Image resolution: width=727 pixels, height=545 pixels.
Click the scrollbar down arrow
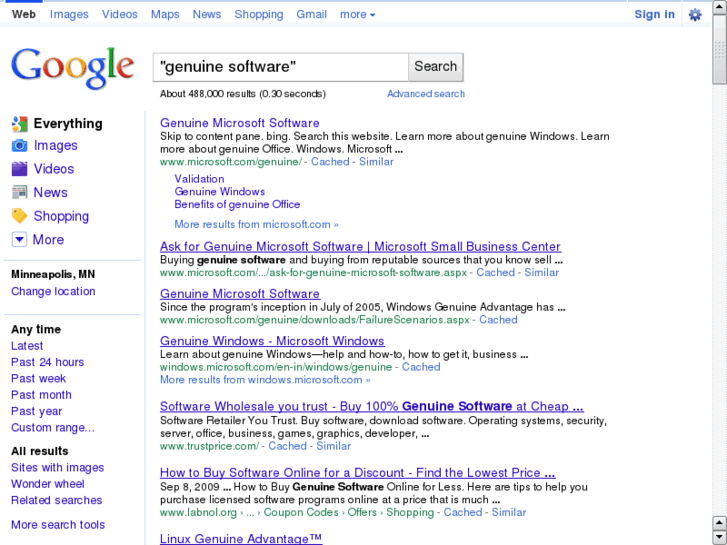pos(720,537)
